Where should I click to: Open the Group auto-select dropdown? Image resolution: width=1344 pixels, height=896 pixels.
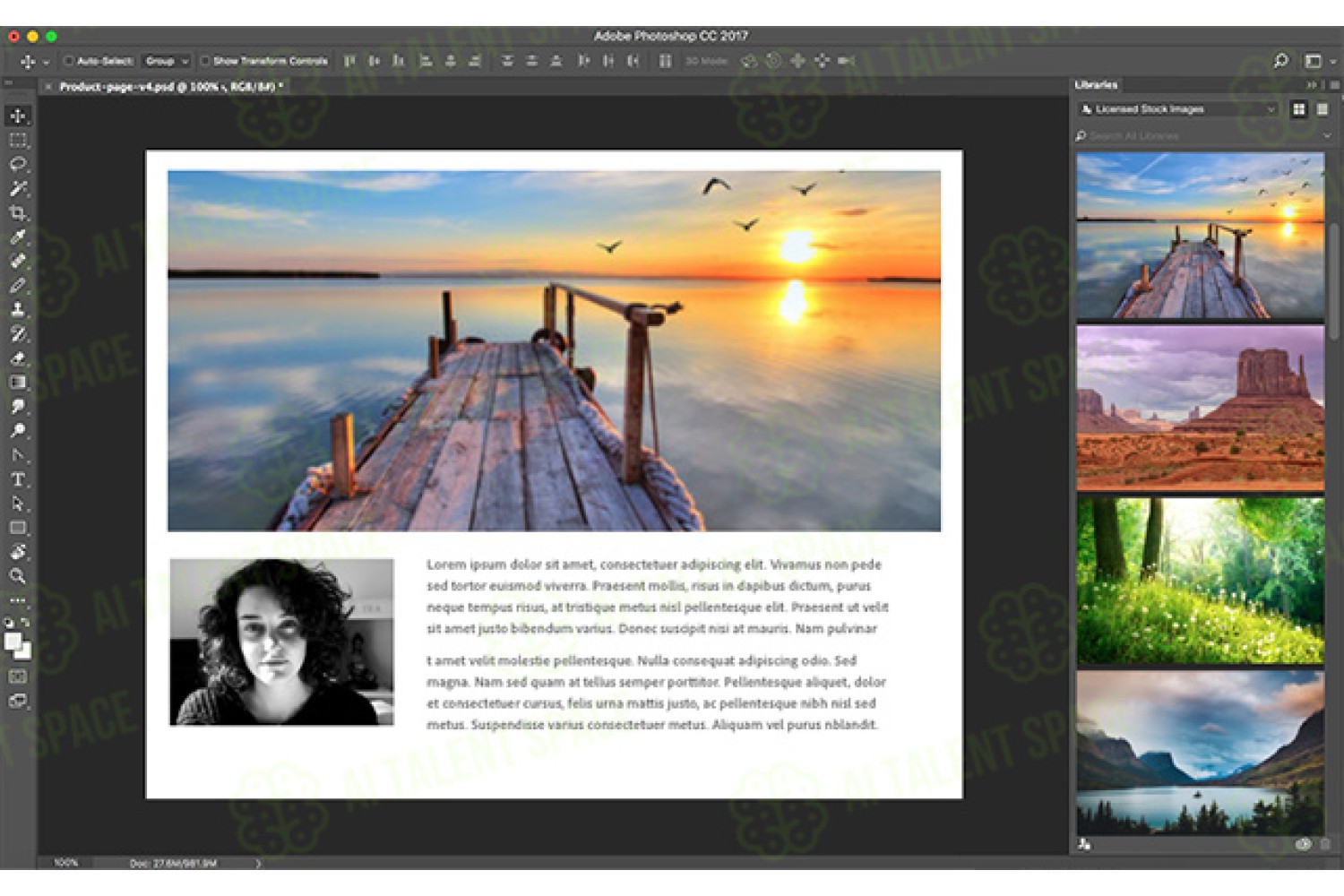(167, 61)
